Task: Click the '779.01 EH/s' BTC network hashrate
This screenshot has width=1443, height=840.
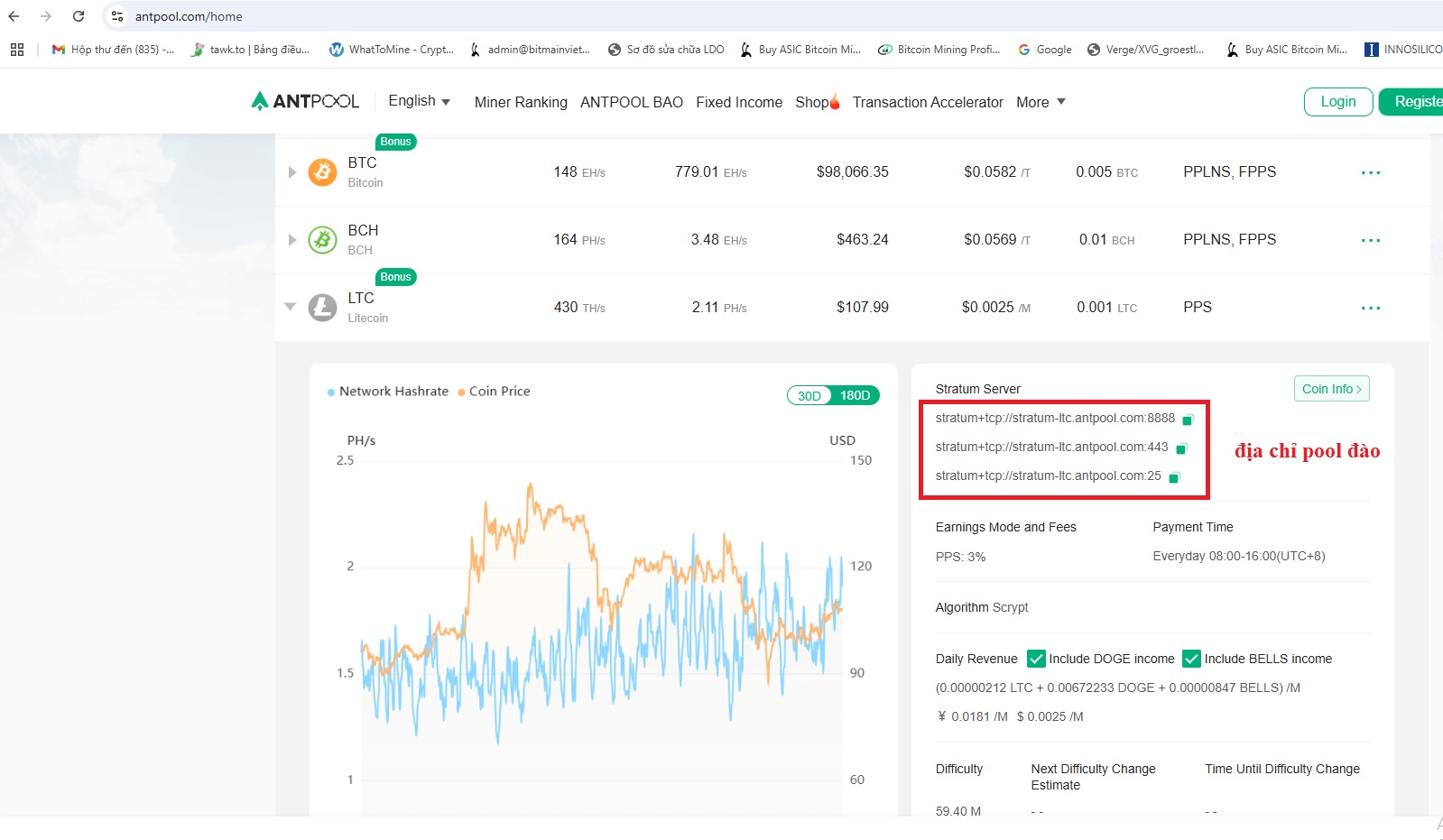Action: tap(711, 171)
